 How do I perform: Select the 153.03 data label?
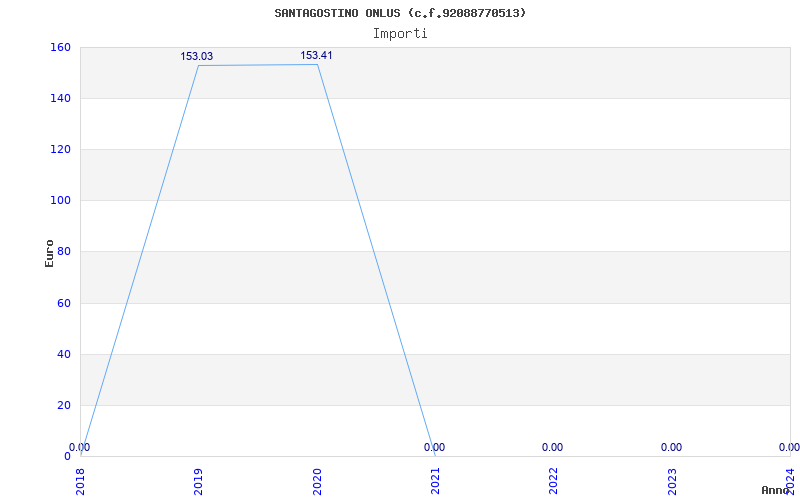pyautogui.click(x=196, y=56)
